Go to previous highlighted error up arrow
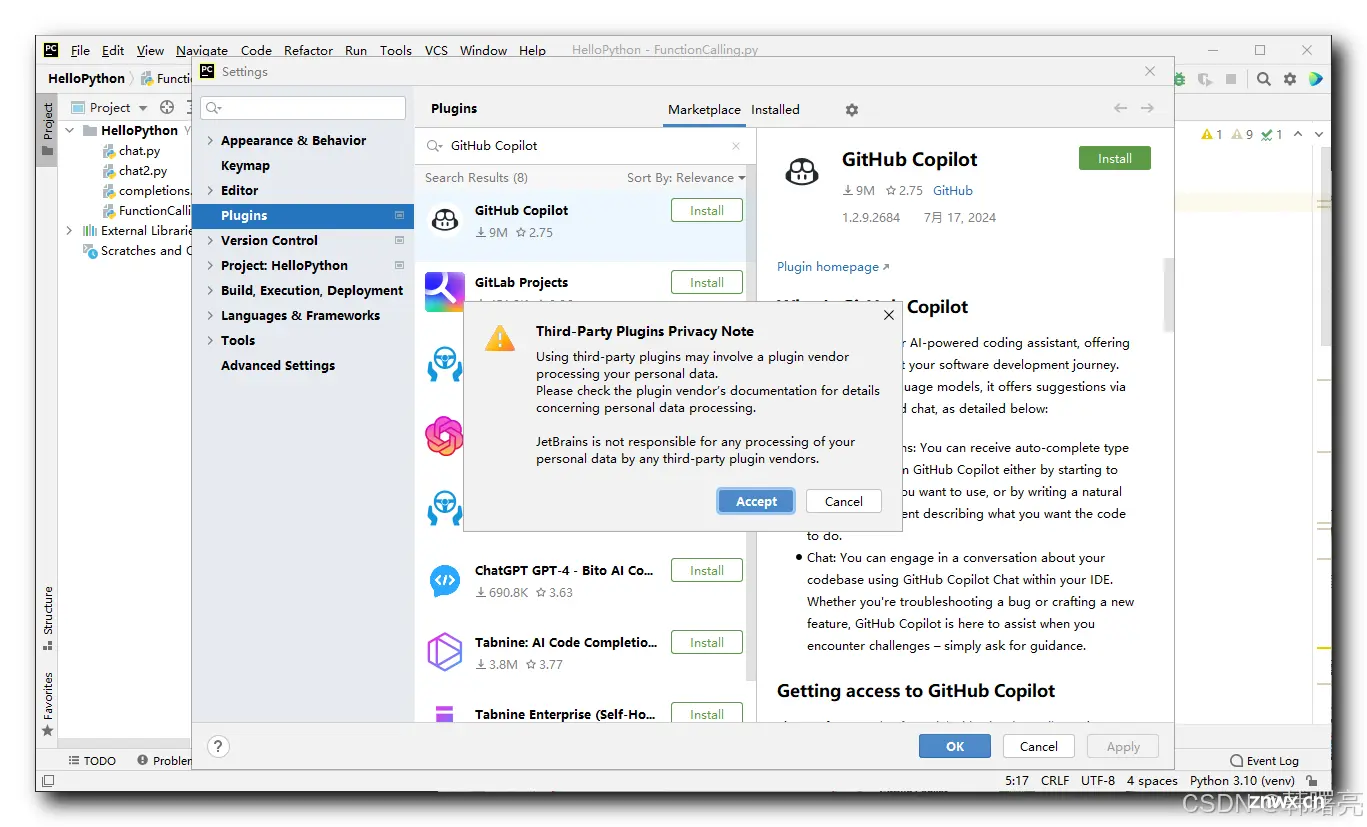The image size is (1367, 827). (1298, 134)
